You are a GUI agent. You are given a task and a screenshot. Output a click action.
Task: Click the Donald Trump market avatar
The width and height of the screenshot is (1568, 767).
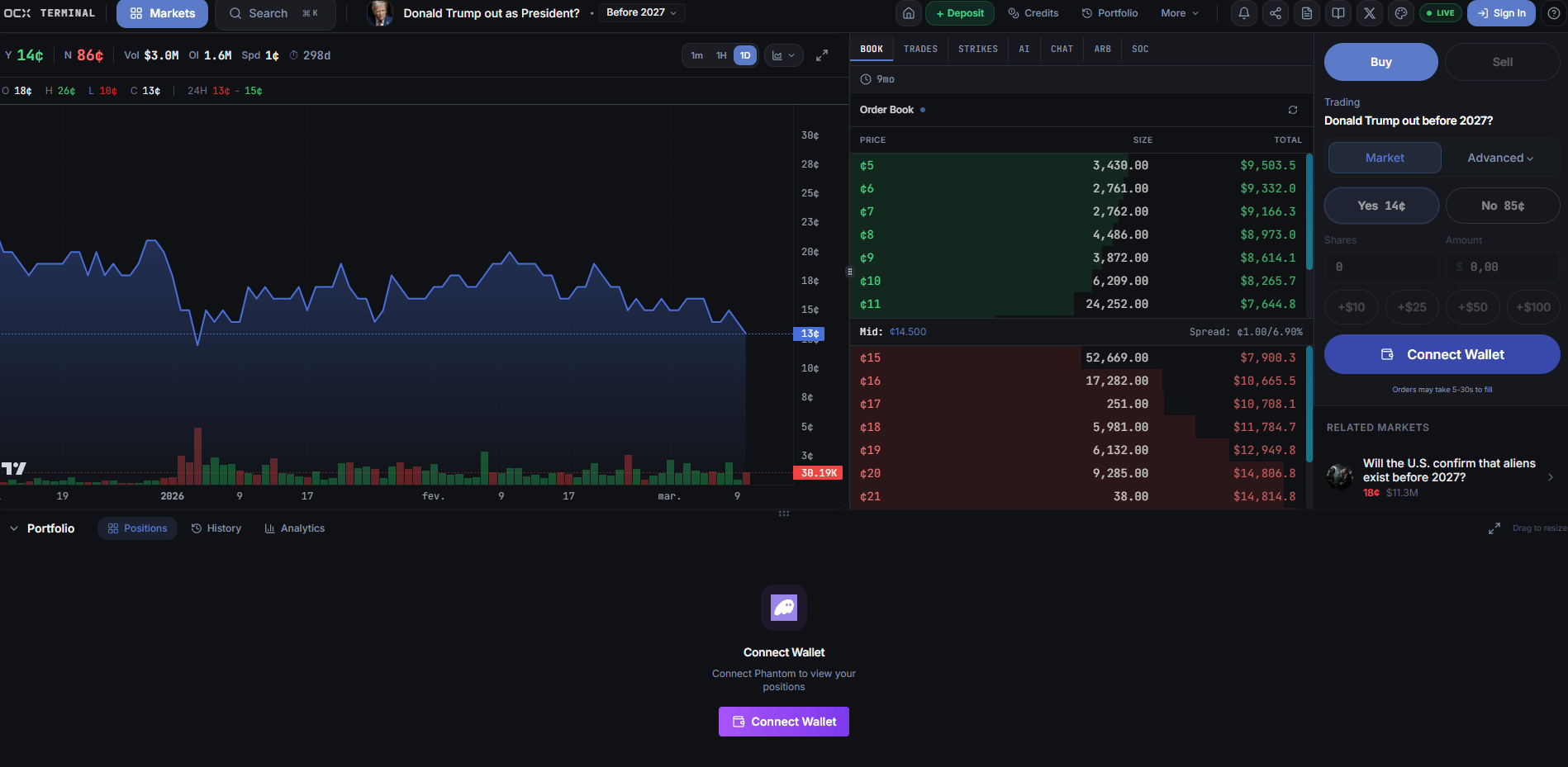(x=380, y=13)
